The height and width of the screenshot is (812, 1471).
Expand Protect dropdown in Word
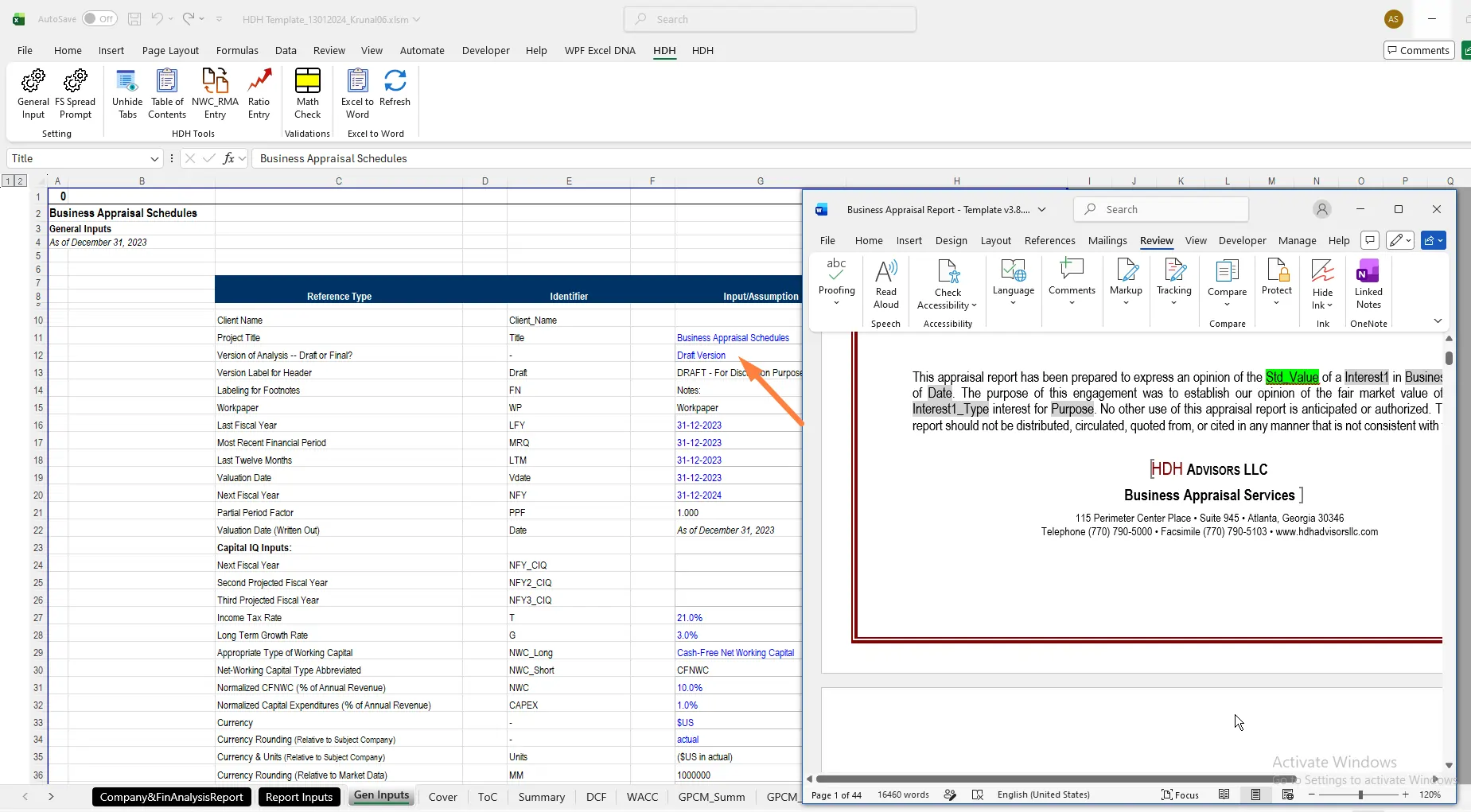(x=1276, y=303)
